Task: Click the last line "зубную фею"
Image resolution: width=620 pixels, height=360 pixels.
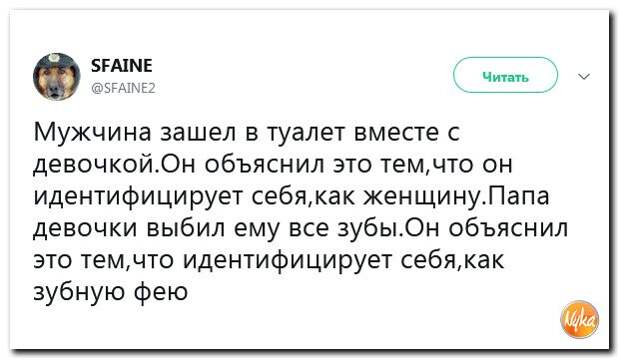Action: pyautogui.click(x=111, y=292)
